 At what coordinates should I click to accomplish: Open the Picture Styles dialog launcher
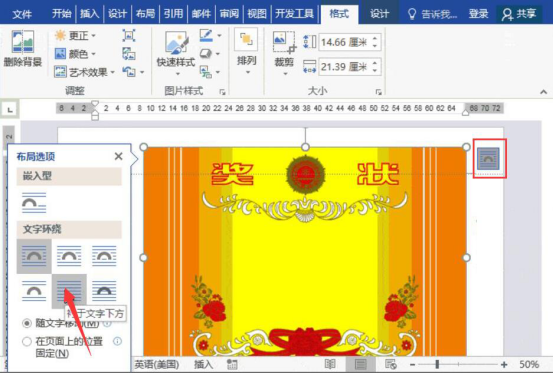coord(222,92)
